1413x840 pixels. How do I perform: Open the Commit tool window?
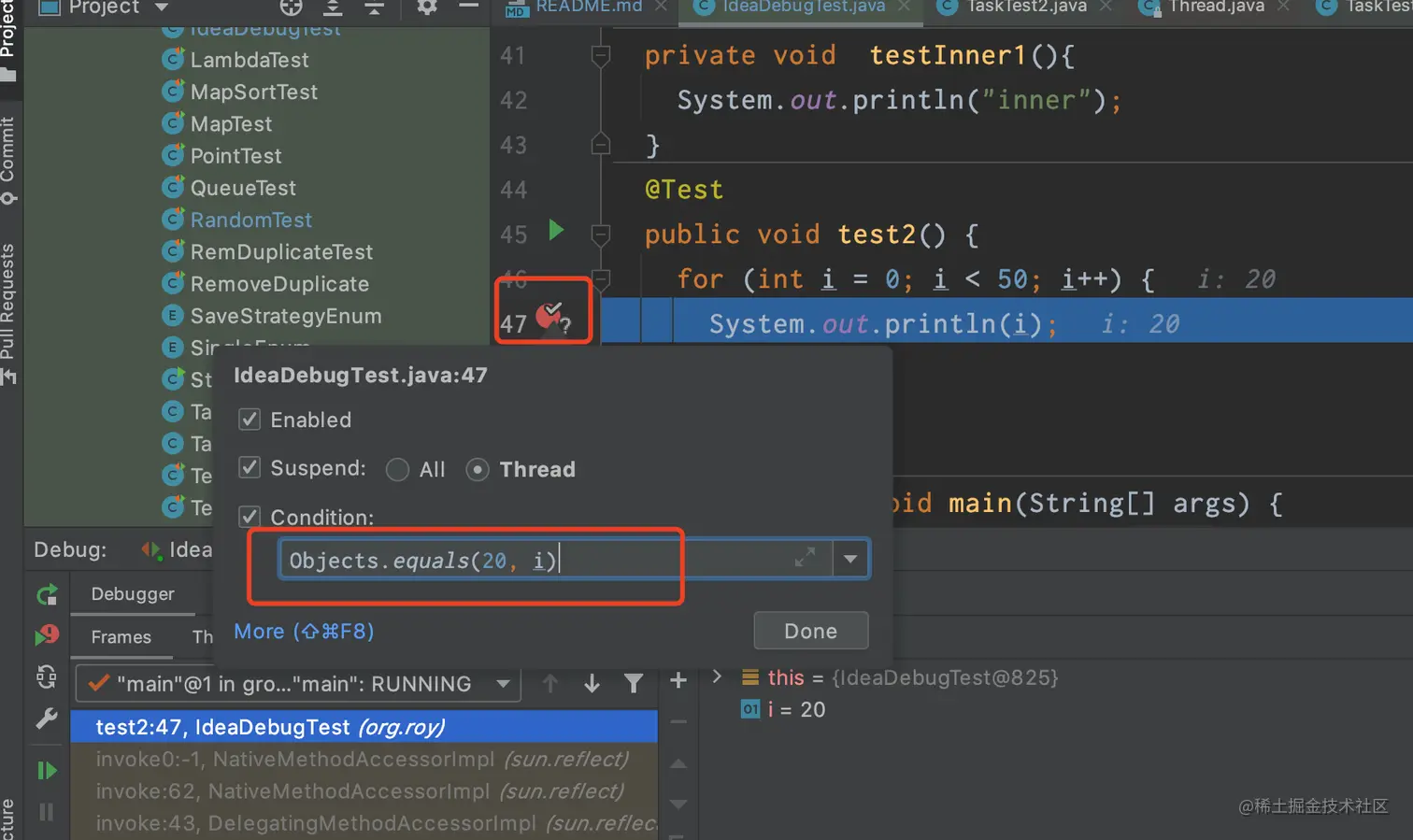(x=8, y=159)
